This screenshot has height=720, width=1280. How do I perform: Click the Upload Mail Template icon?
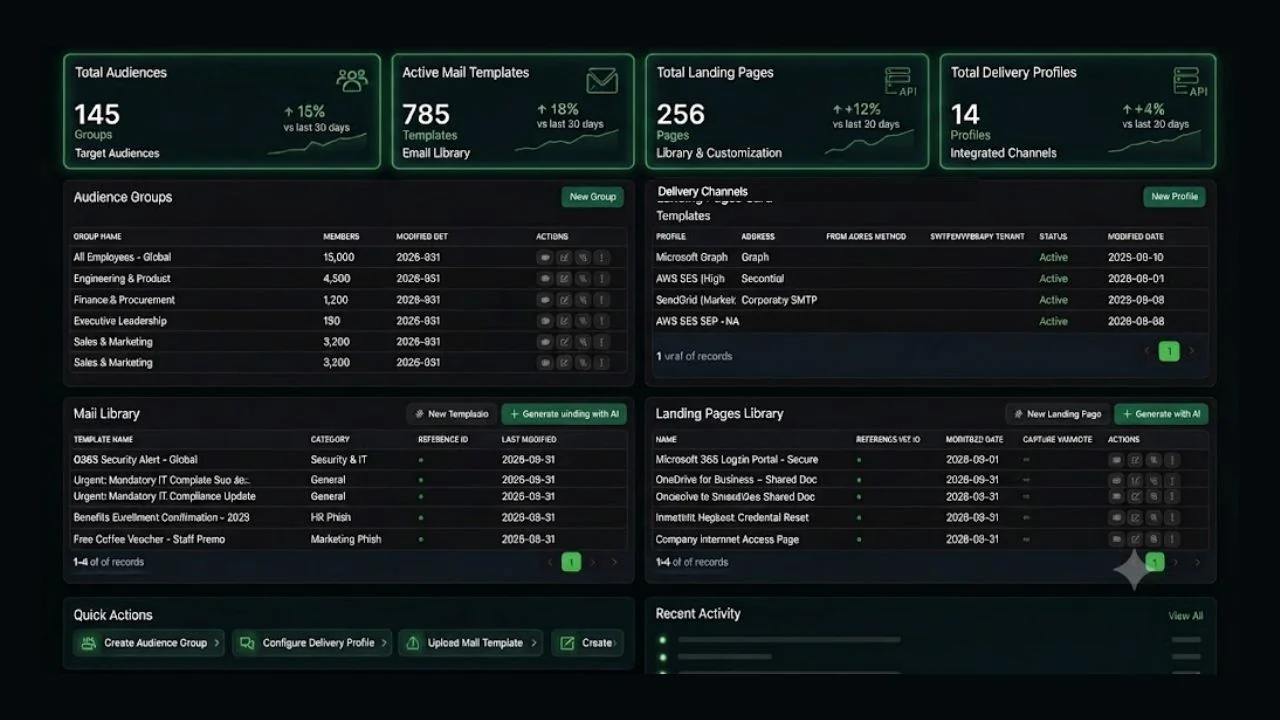[x=412, y=643]
